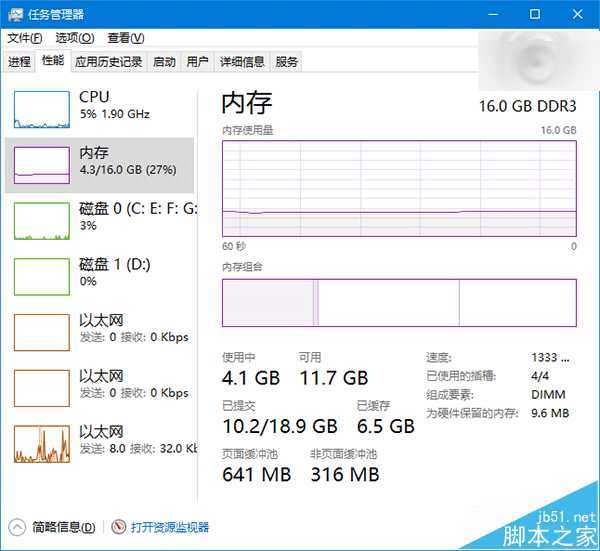Screen dimensions: 600x551
Task: Select the 磁盘 1 (D:) entry label
Action: pos(115,264)
